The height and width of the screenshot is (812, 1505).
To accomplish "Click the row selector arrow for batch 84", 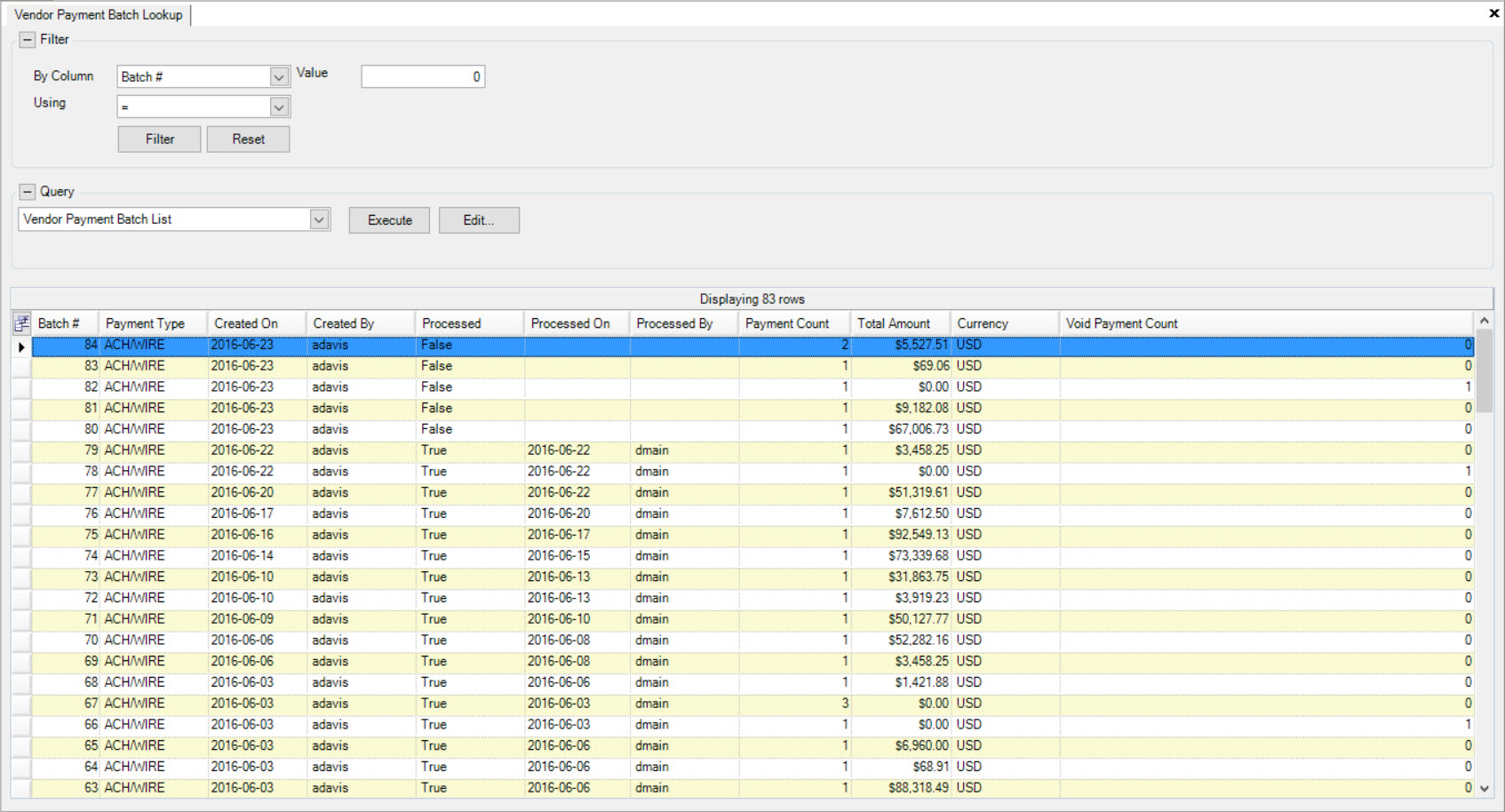I will click(20, 346).
